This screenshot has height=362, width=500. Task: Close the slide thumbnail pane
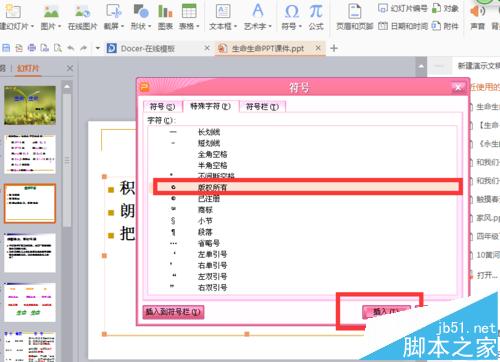(x=70, y=68)
